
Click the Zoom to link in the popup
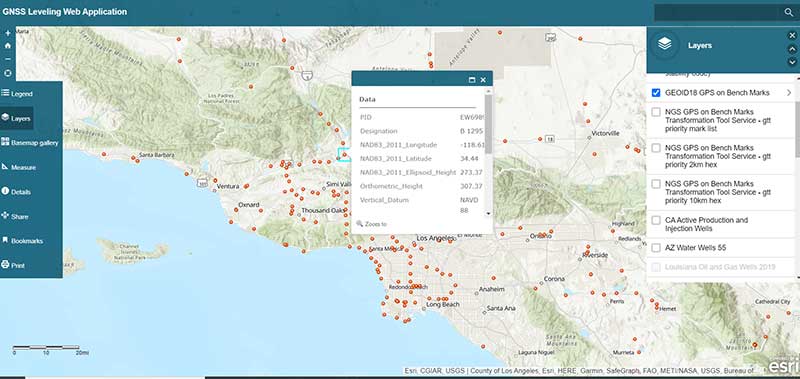tap(372, 224)
